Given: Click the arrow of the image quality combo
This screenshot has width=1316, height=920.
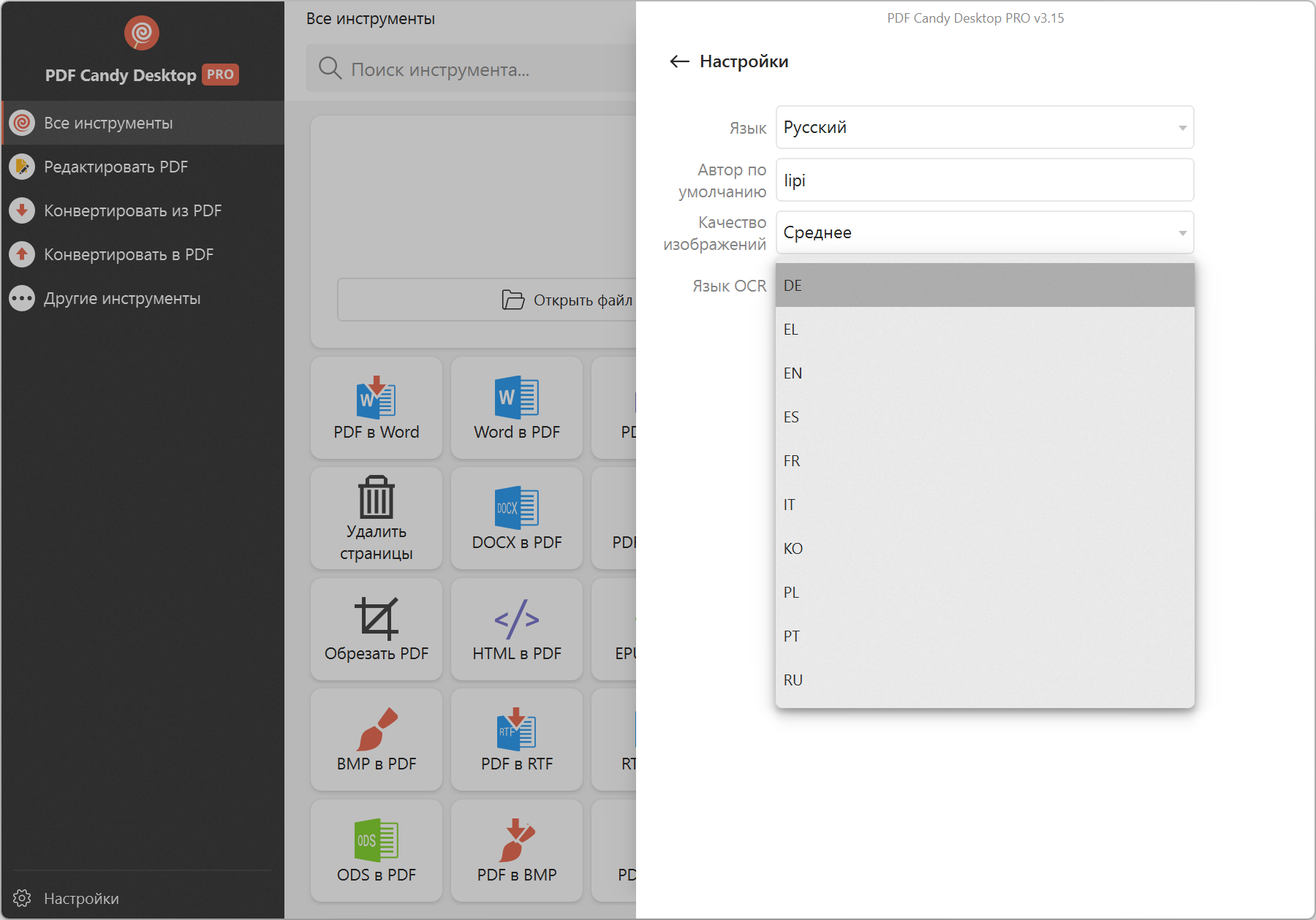Looking at the screenshot, I should [x=1182, y=233].
